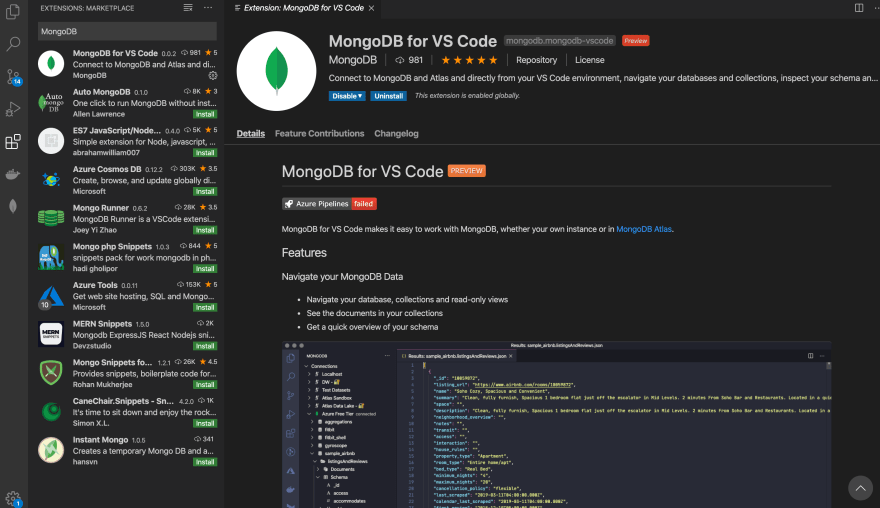Open the MongoDB leaf view in activity bar
The height and width of the screenshot is (508, 880).
coord(13,206)
